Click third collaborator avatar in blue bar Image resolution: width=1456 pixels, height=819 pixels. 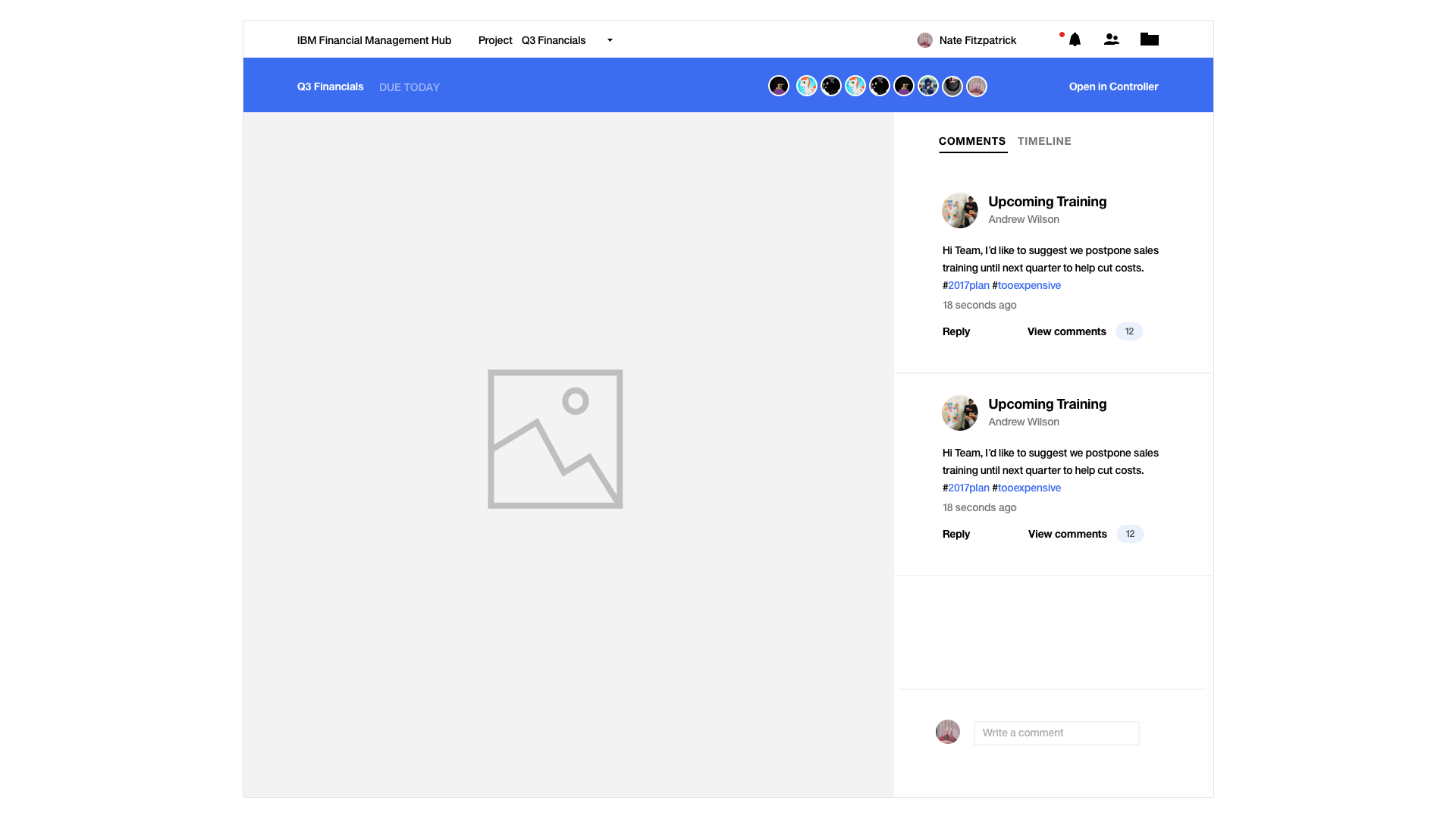[x=831, y=86]
